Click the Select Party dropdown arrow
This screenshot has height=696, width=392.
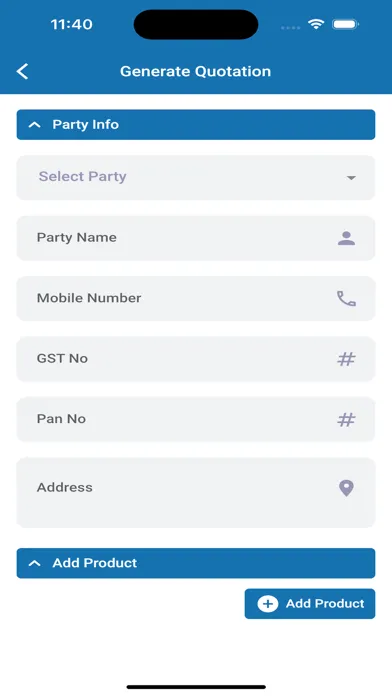point(351,178)
